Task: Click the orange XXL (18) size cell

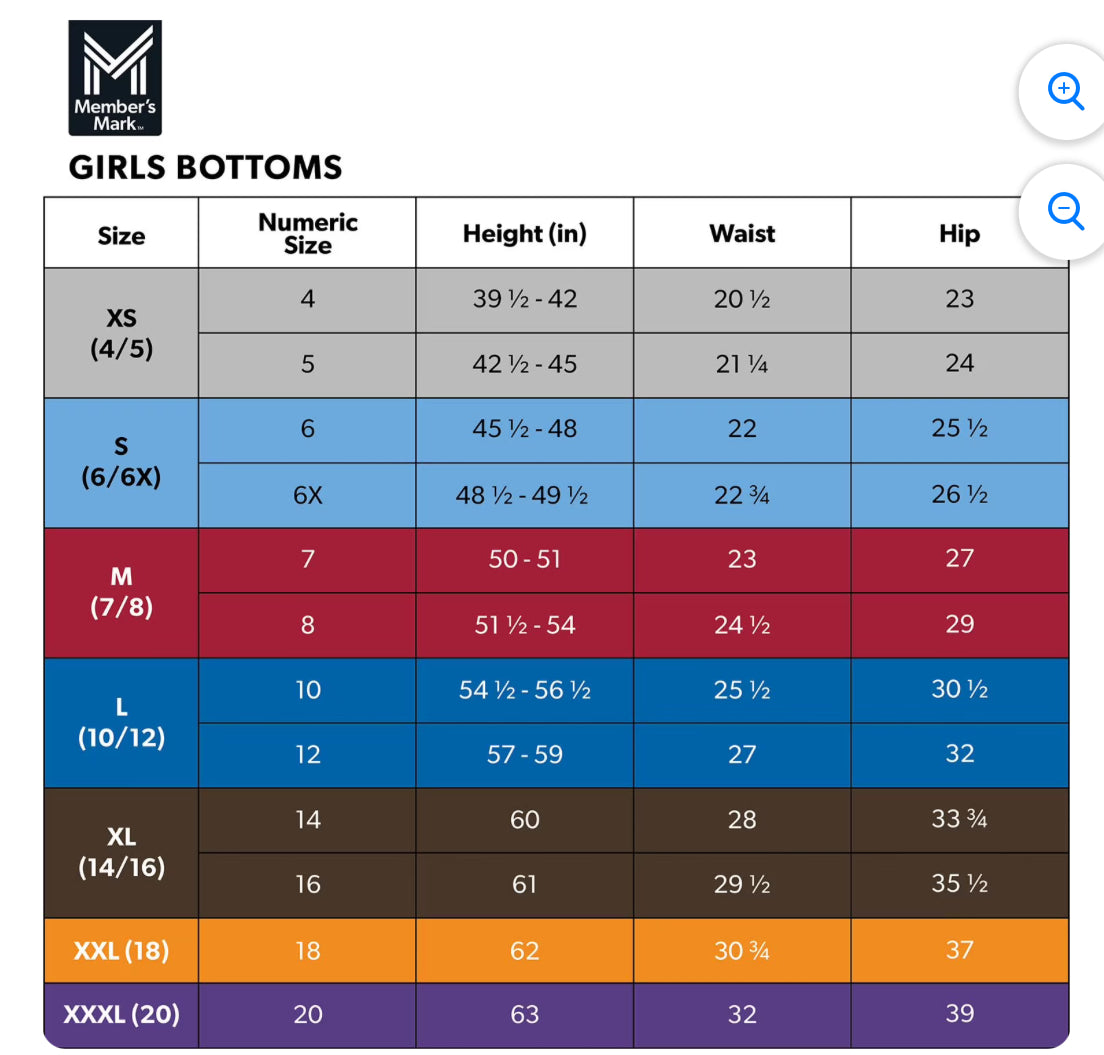Action: click(121, 950)
